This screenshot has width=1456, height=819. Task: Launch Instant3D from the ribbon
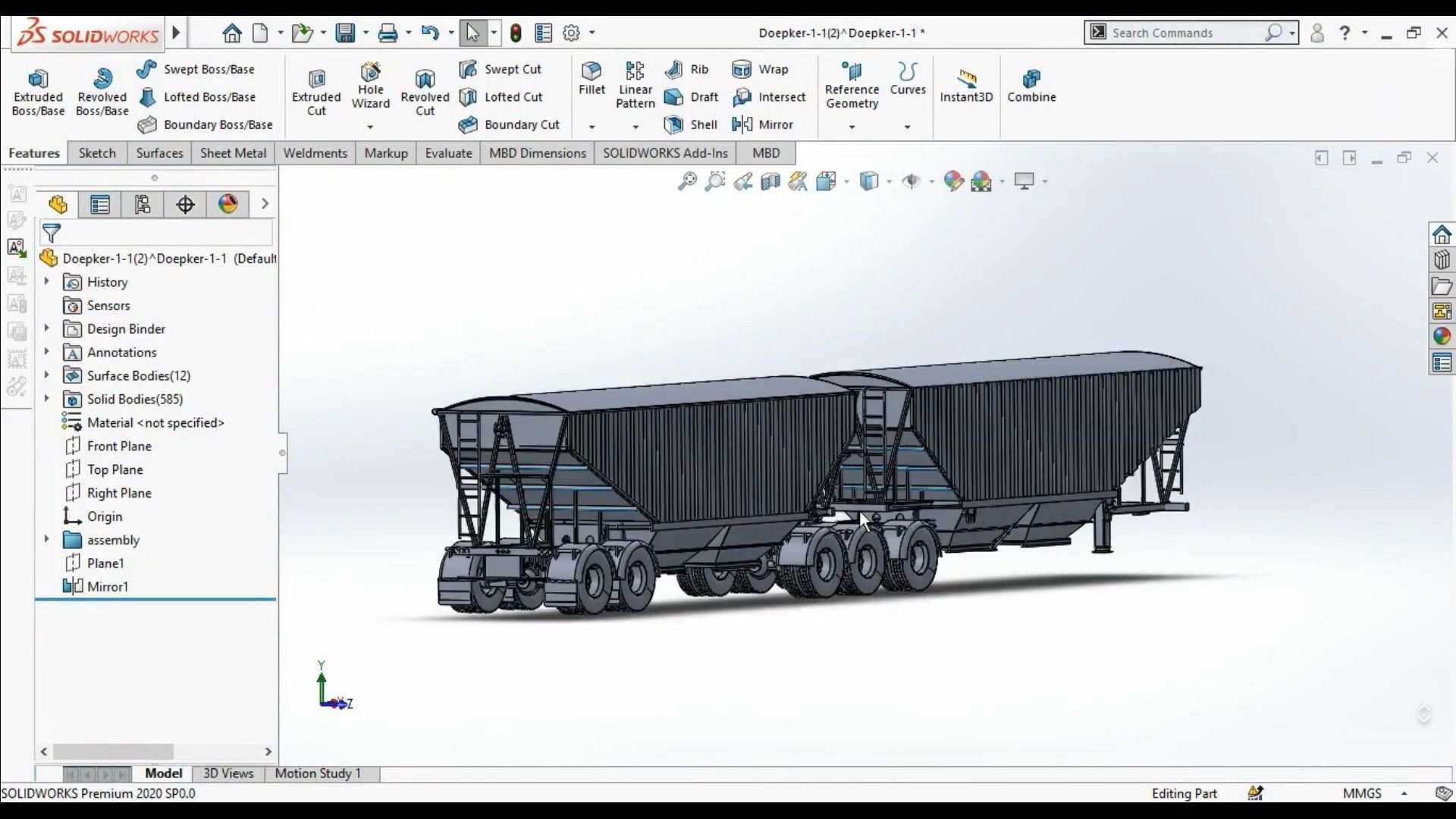(965, 86)
